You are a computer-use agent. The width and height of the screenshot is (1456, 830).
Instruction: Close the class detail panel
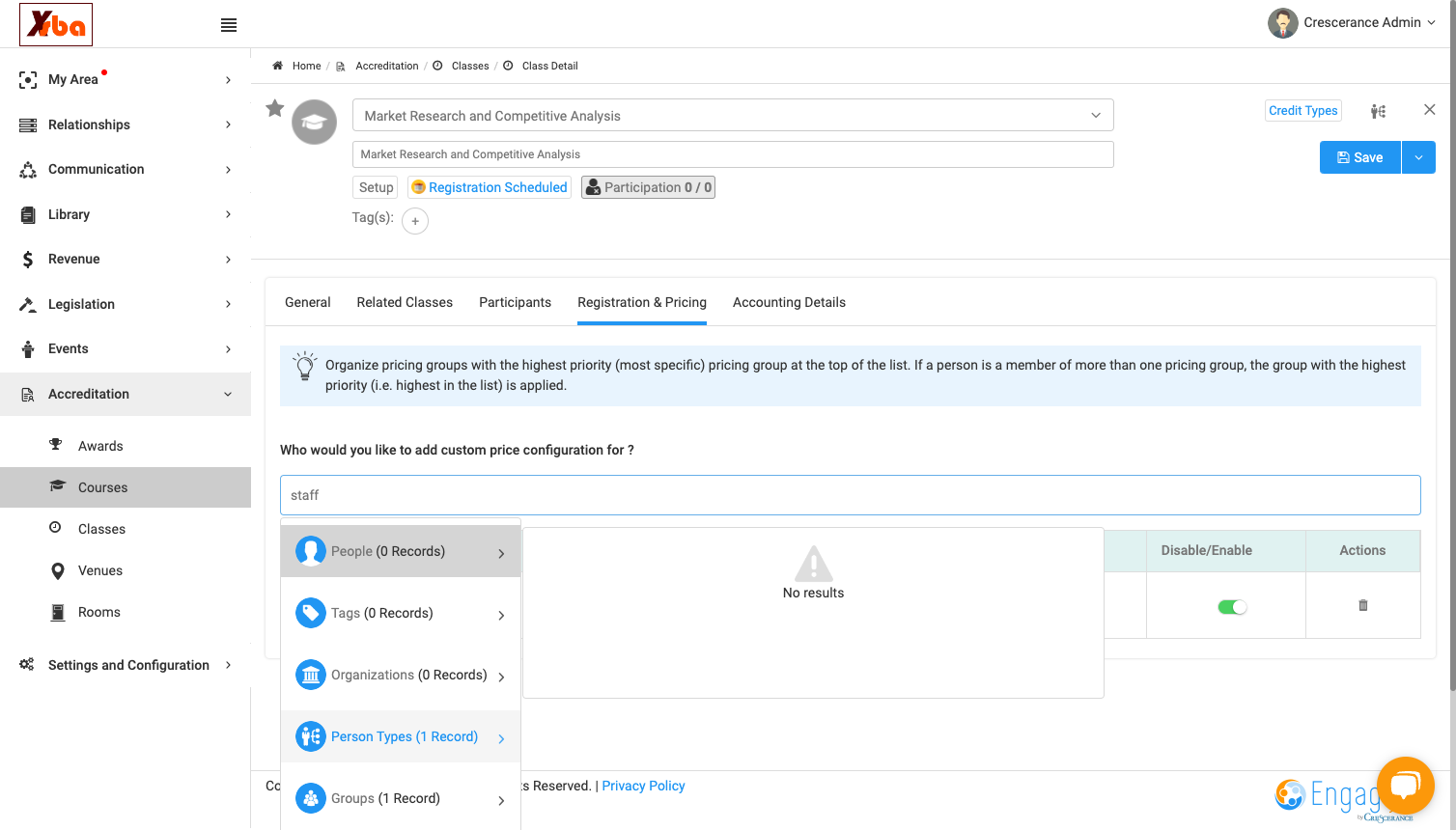coord(1430,110)
